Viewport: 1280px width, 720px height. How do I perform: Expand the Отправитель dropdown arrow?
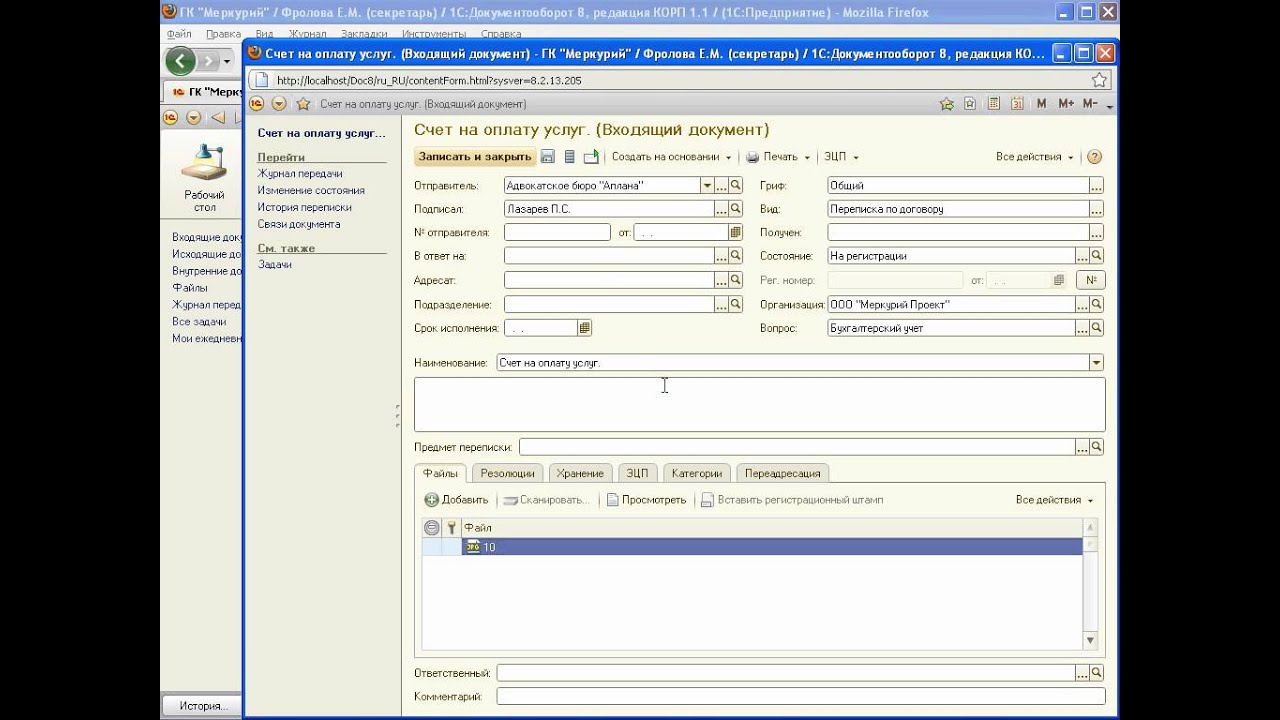(707, 185)
